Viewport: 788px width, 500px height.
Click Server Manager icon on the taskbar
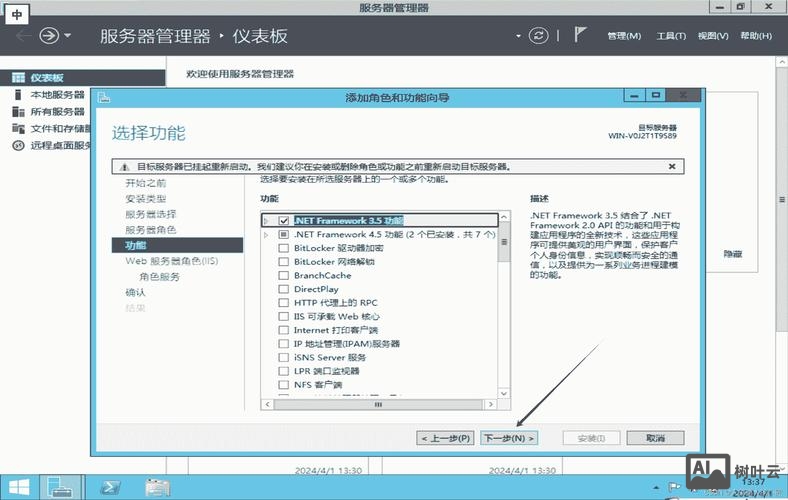point(60,487)
